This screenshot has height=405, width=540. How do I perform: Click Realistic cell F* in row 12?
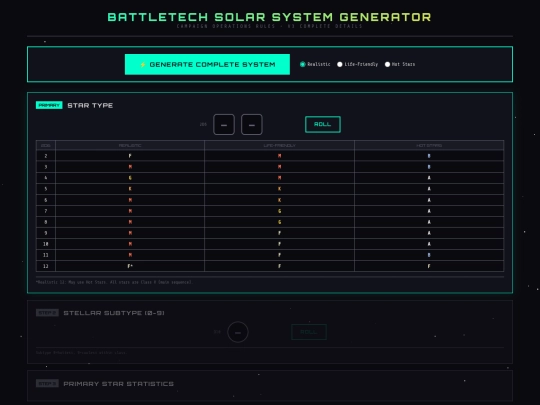[x=130, y=266]
